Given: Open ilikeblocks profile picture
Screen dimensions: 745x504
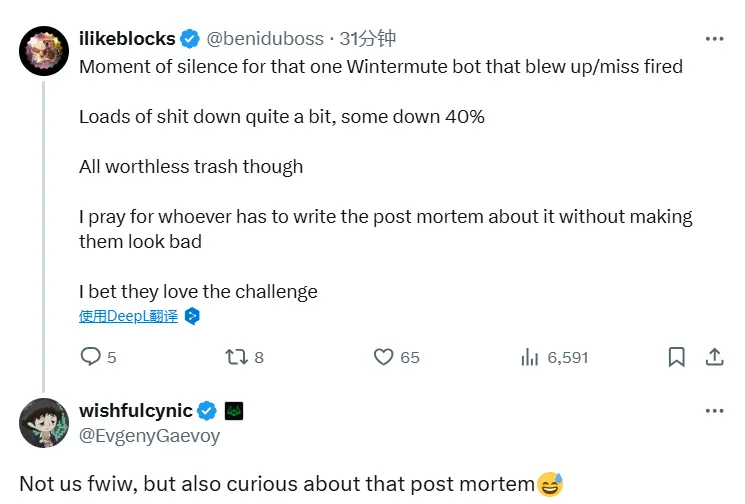Looking at the screenshot, I should coord(44,49).
